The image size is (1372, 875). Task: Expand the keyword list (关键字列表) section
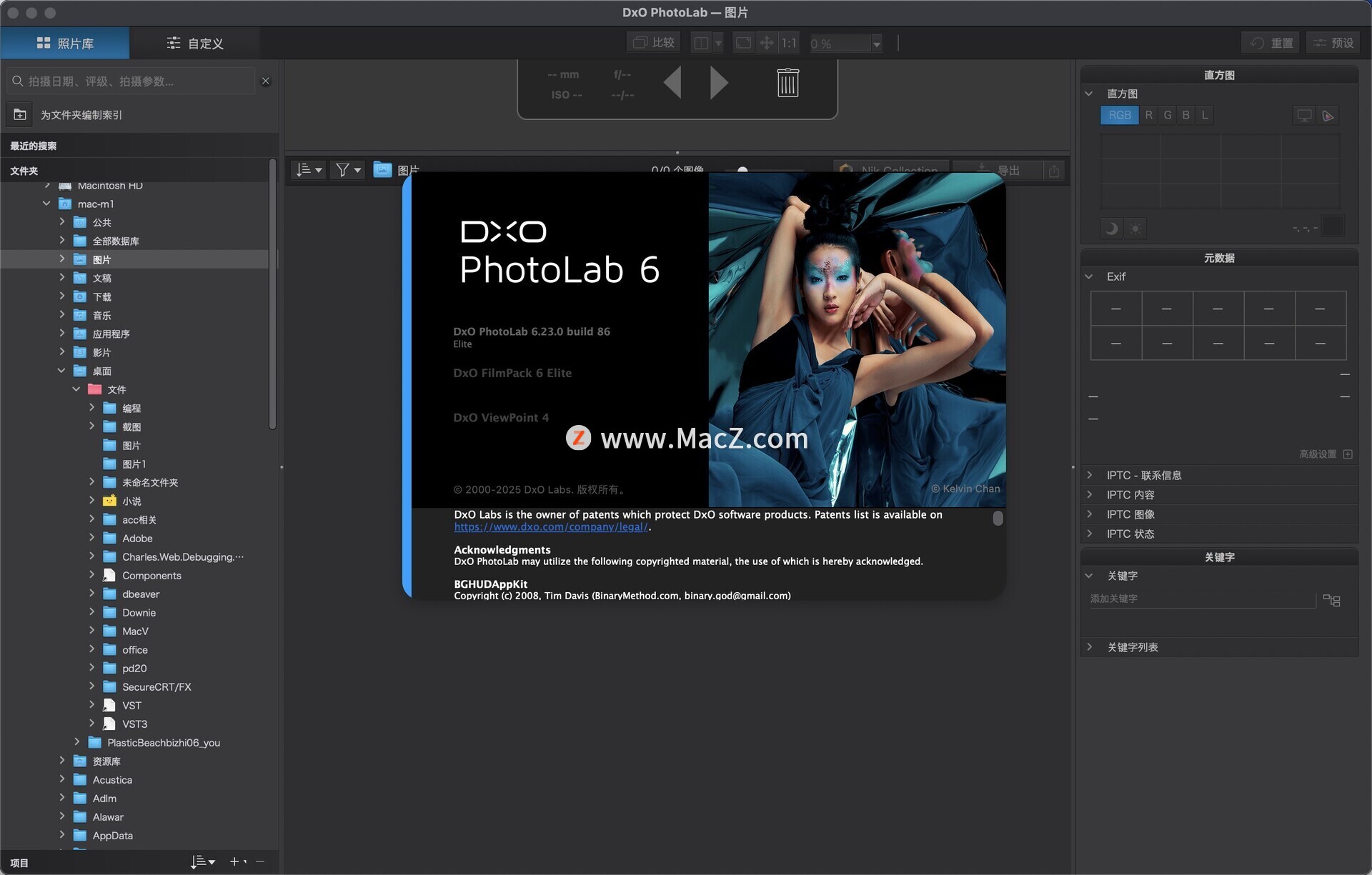[x=1088, y=646]
